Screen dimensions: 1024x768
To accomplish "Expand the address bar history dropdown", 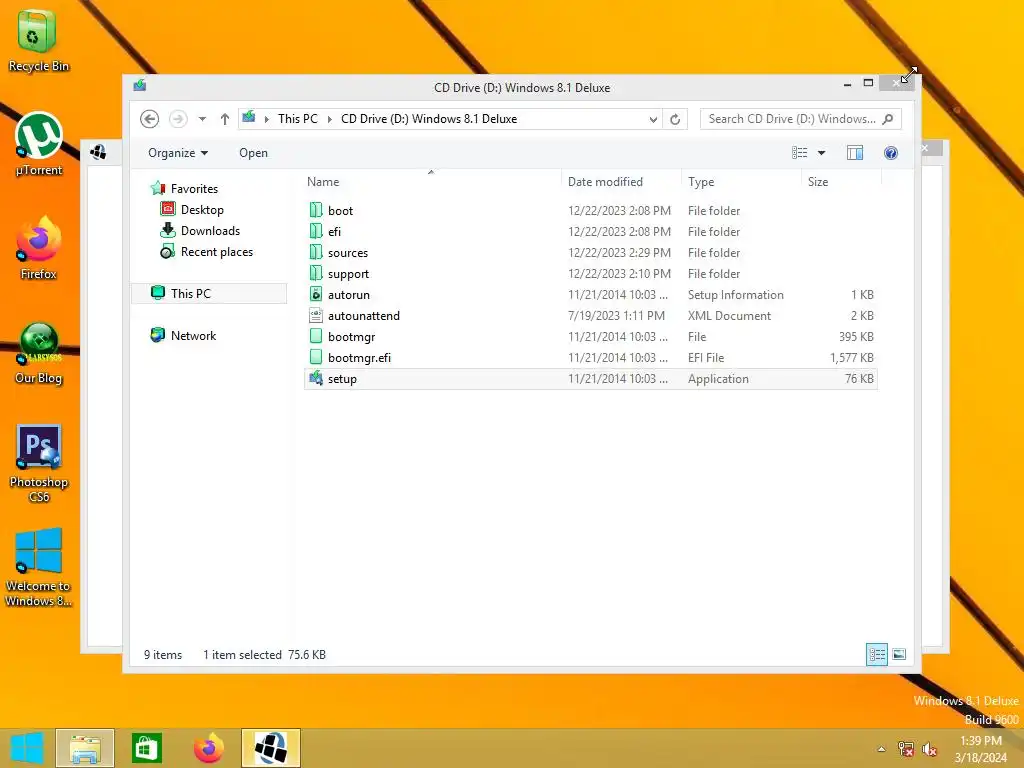I will (653, 119).
